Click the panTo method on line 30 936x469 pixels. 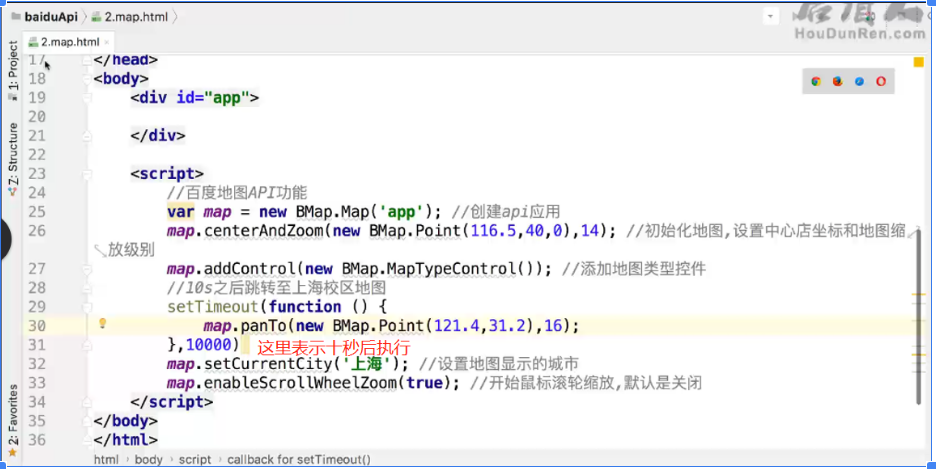click(x=263, y=326)
